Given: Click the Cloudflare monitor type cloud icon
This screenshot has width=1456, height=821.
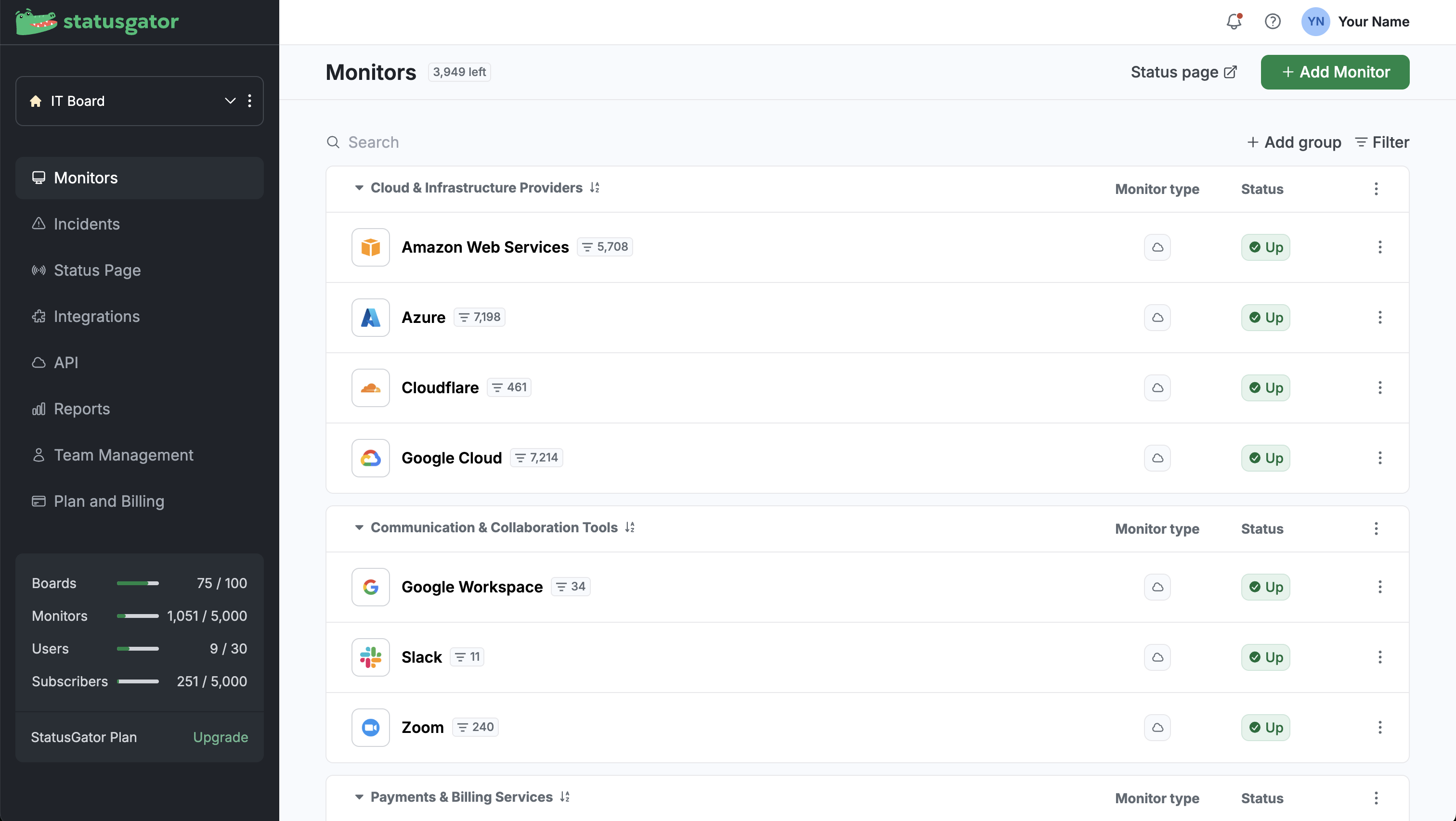Looking at the screenshot, I should coord(1157,387).
